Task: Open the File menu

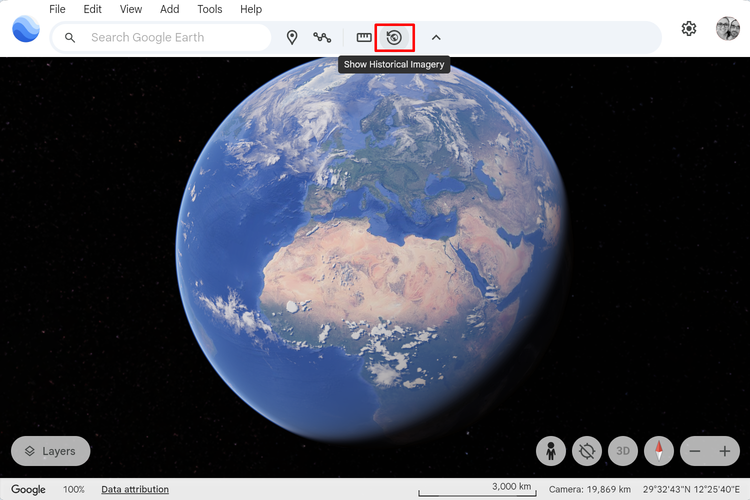Action: [x=57, y=9]
